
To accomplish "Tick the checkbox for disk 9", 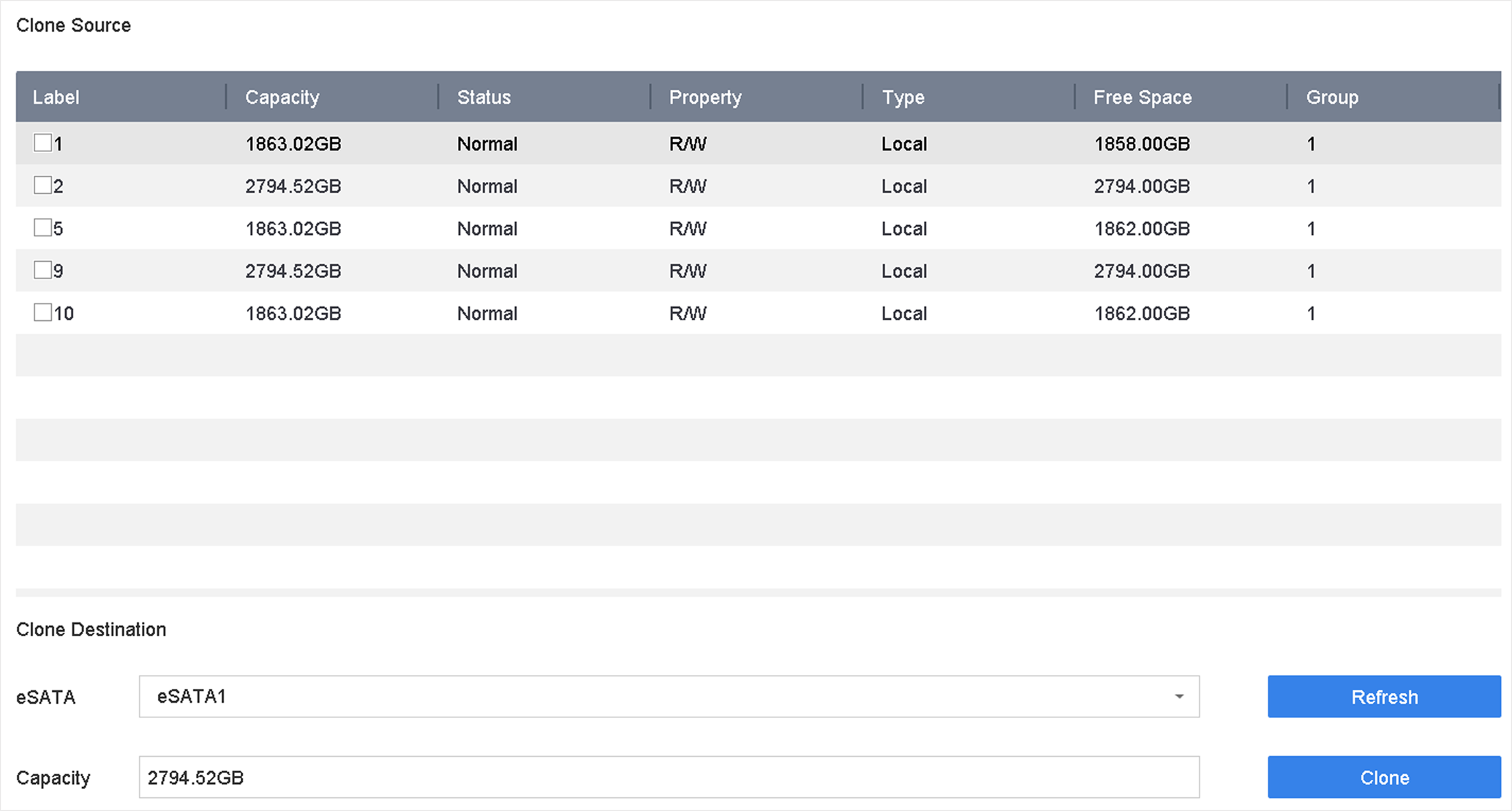I will tap(42, 270).
